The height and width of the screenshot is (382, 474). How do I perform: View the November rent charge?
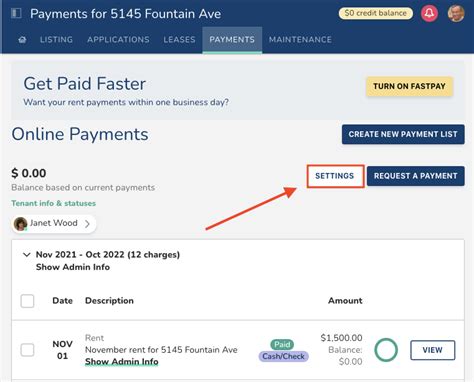(x=433, y=350)
